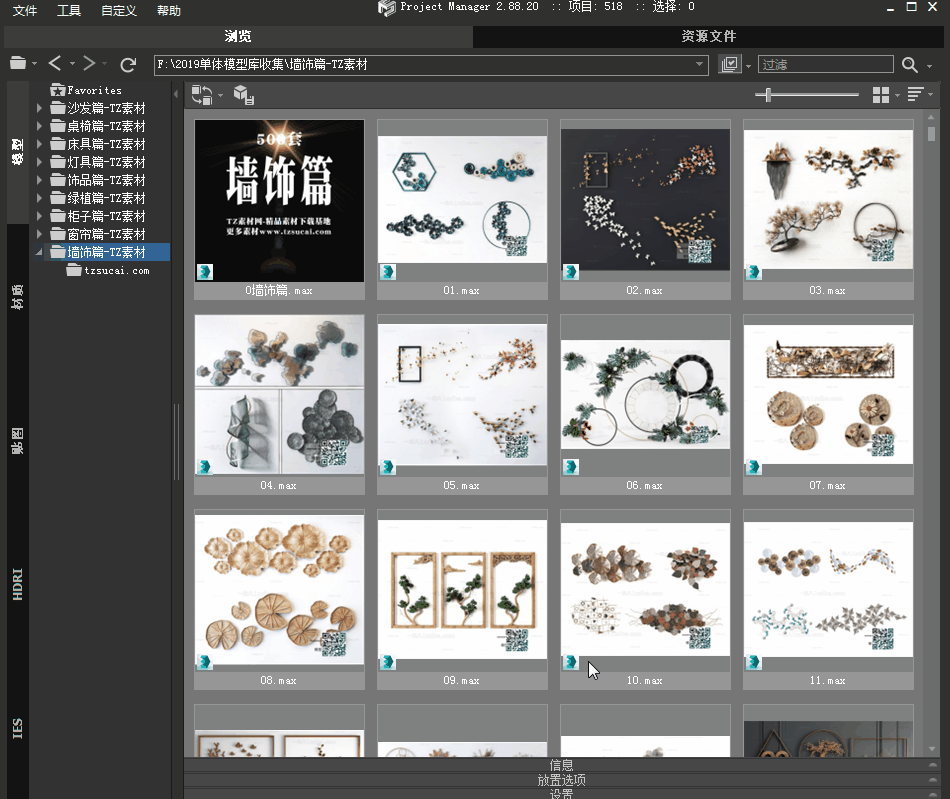Click the search magnifier icon
This screenshot has height=799, width=950.
click(x=909, y=65)
